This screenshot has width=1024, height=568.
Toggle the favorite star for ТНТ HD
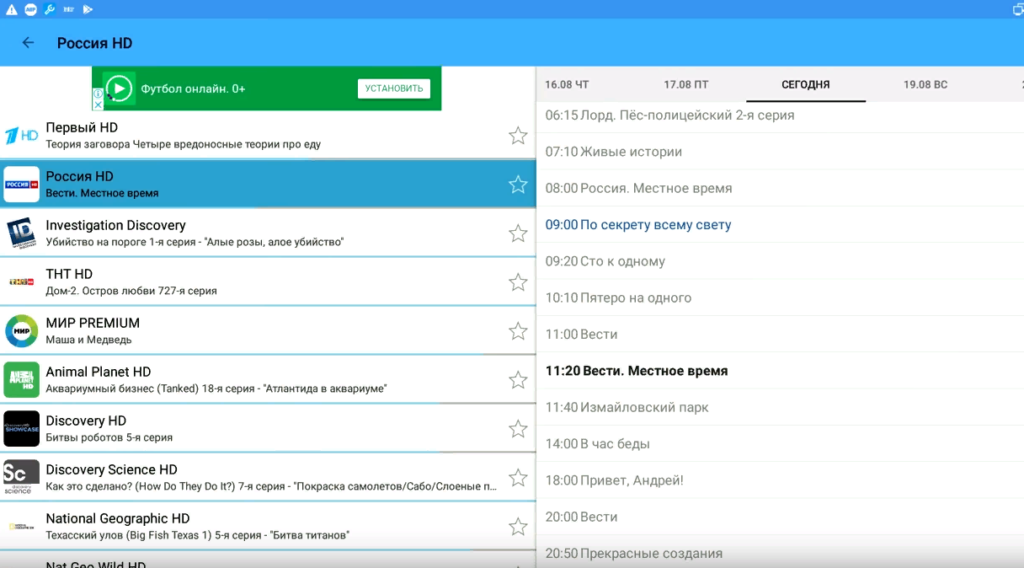coord(518,282)
